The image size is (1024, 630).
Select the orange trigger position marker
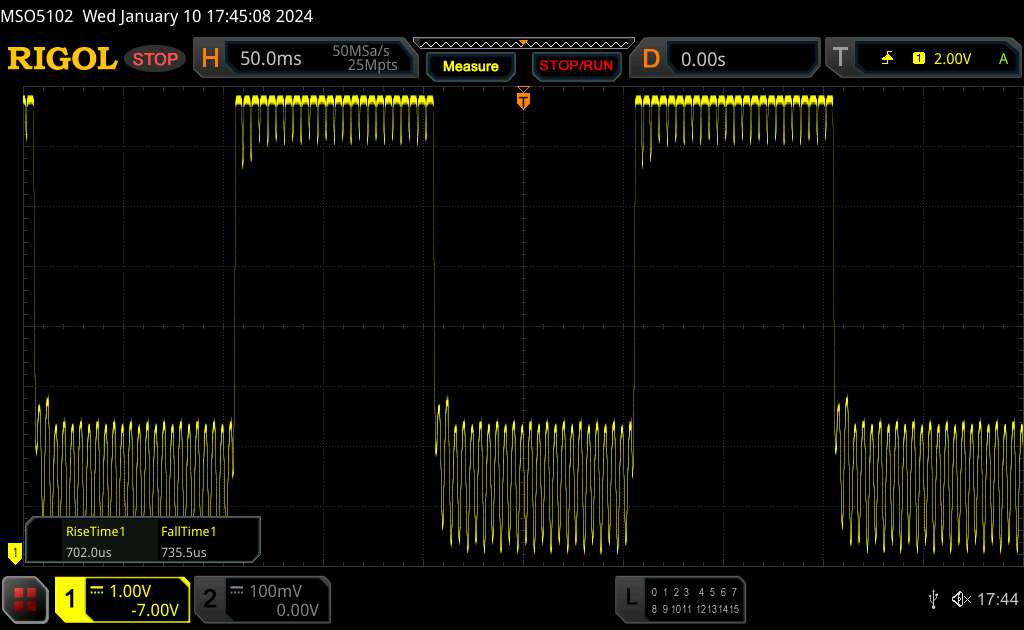point(522,100)
